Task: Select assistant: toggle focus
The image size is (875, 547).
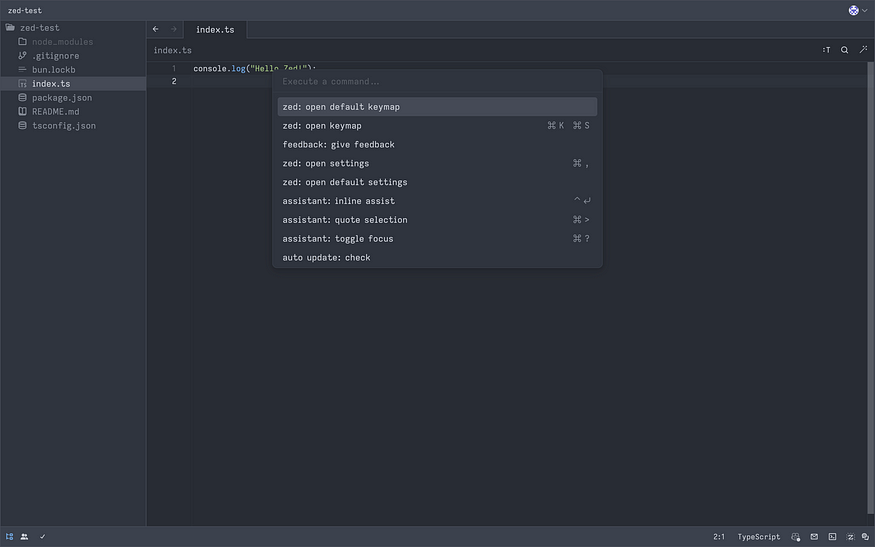Action: (x=437, y=239)
